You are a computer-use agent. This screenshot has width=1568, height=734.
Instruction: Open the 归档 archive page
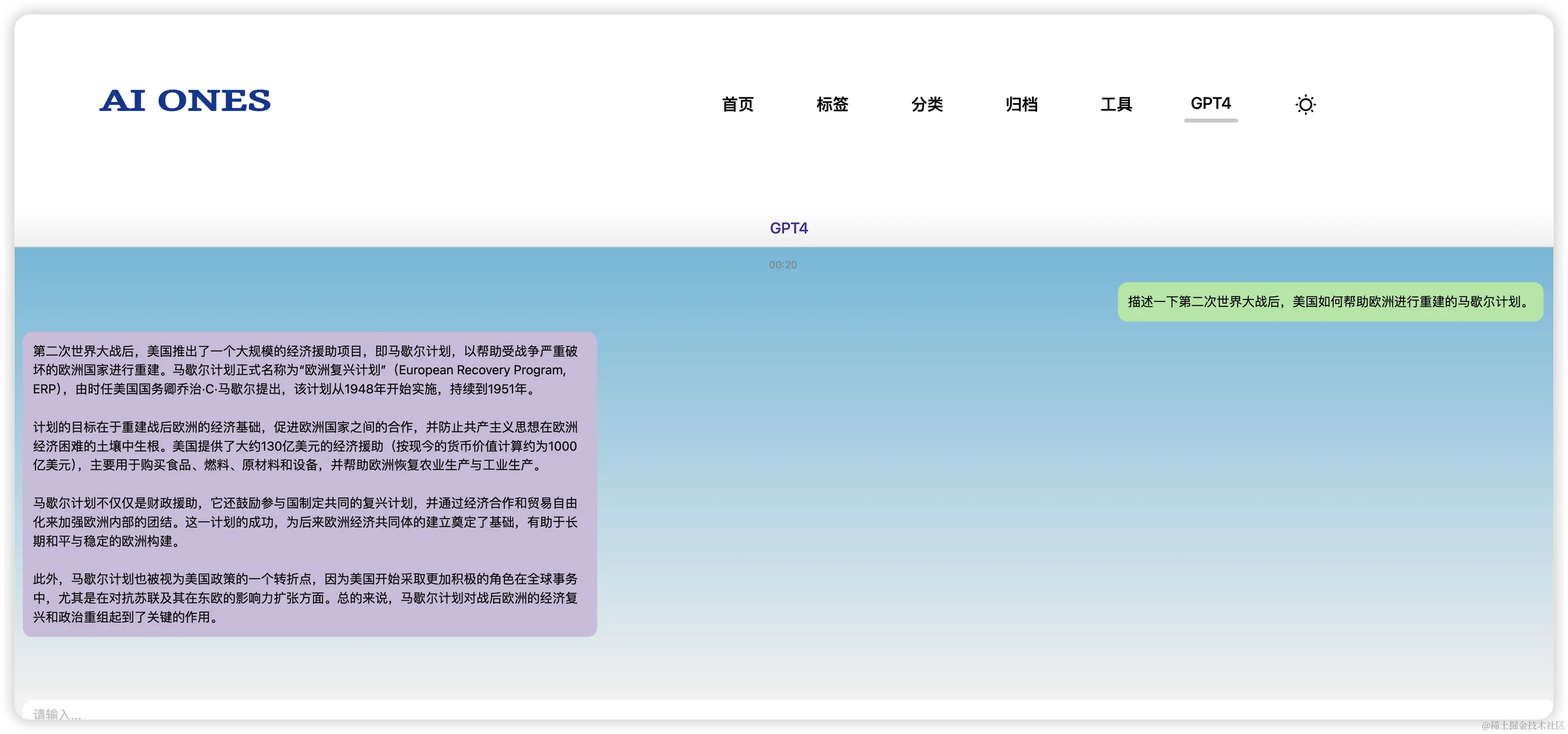tap(1021, 104)
